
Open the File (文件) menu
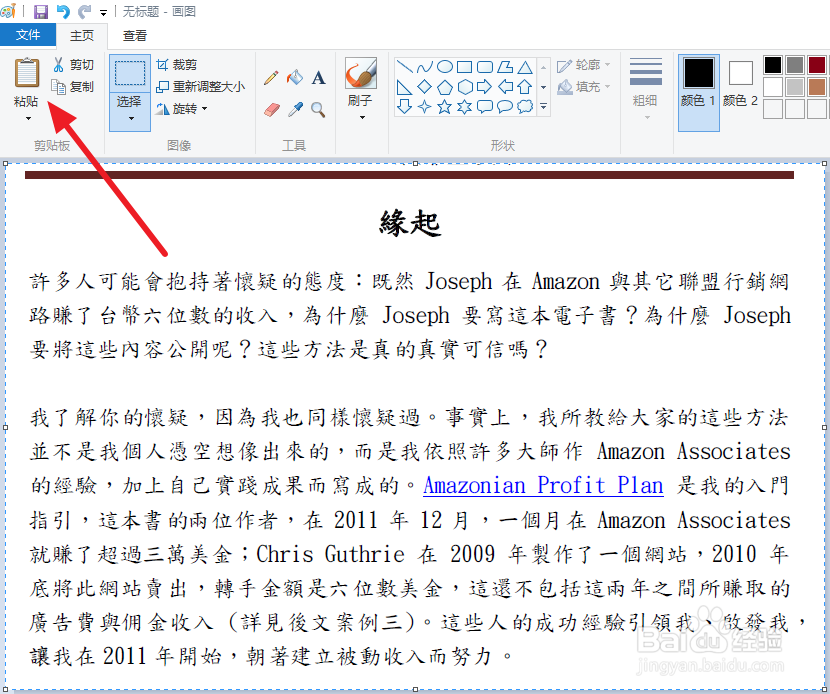(28, 35)
